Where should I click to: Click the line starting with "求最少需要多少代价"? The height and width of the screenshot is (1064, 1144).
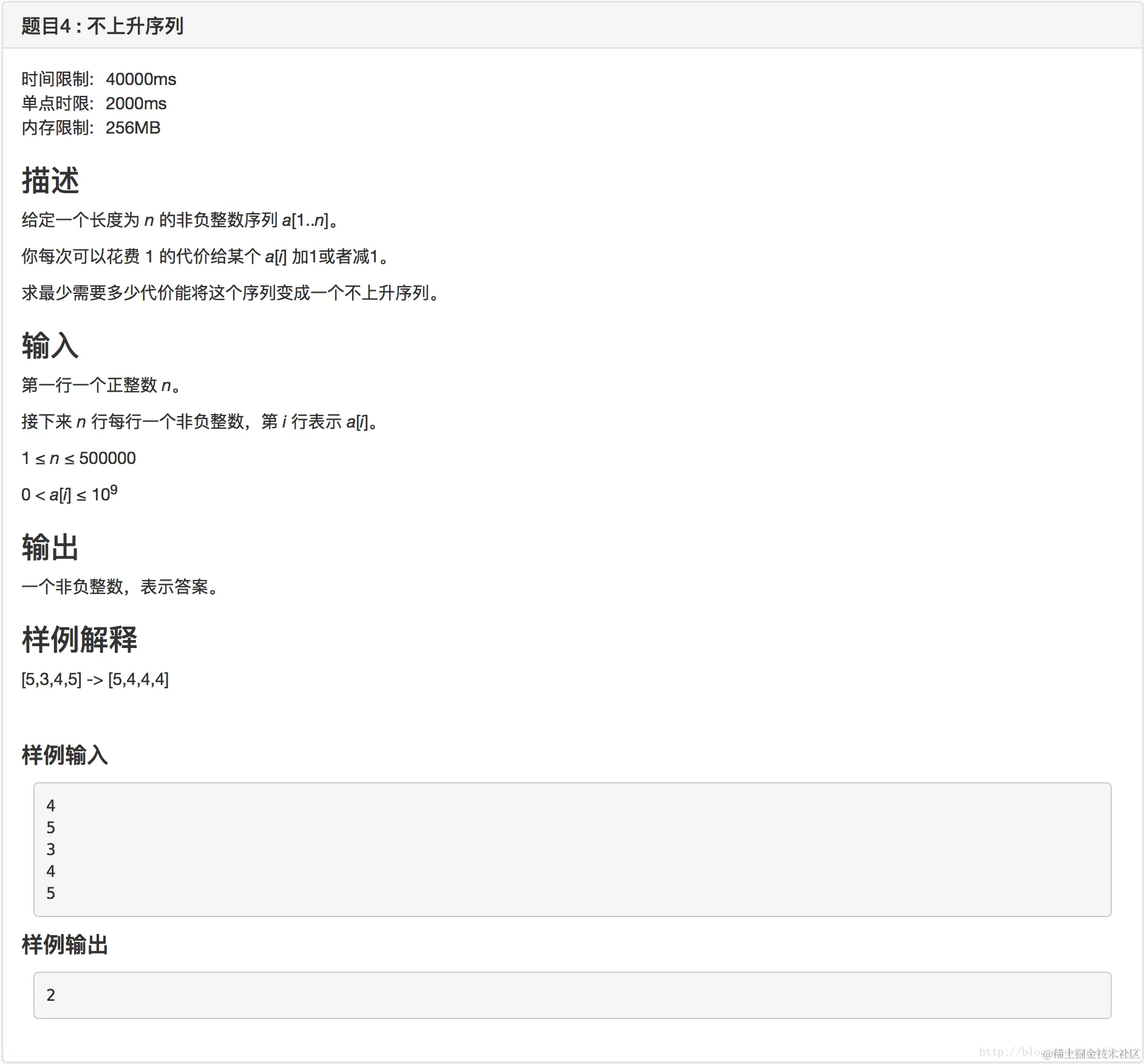(231, 293)
